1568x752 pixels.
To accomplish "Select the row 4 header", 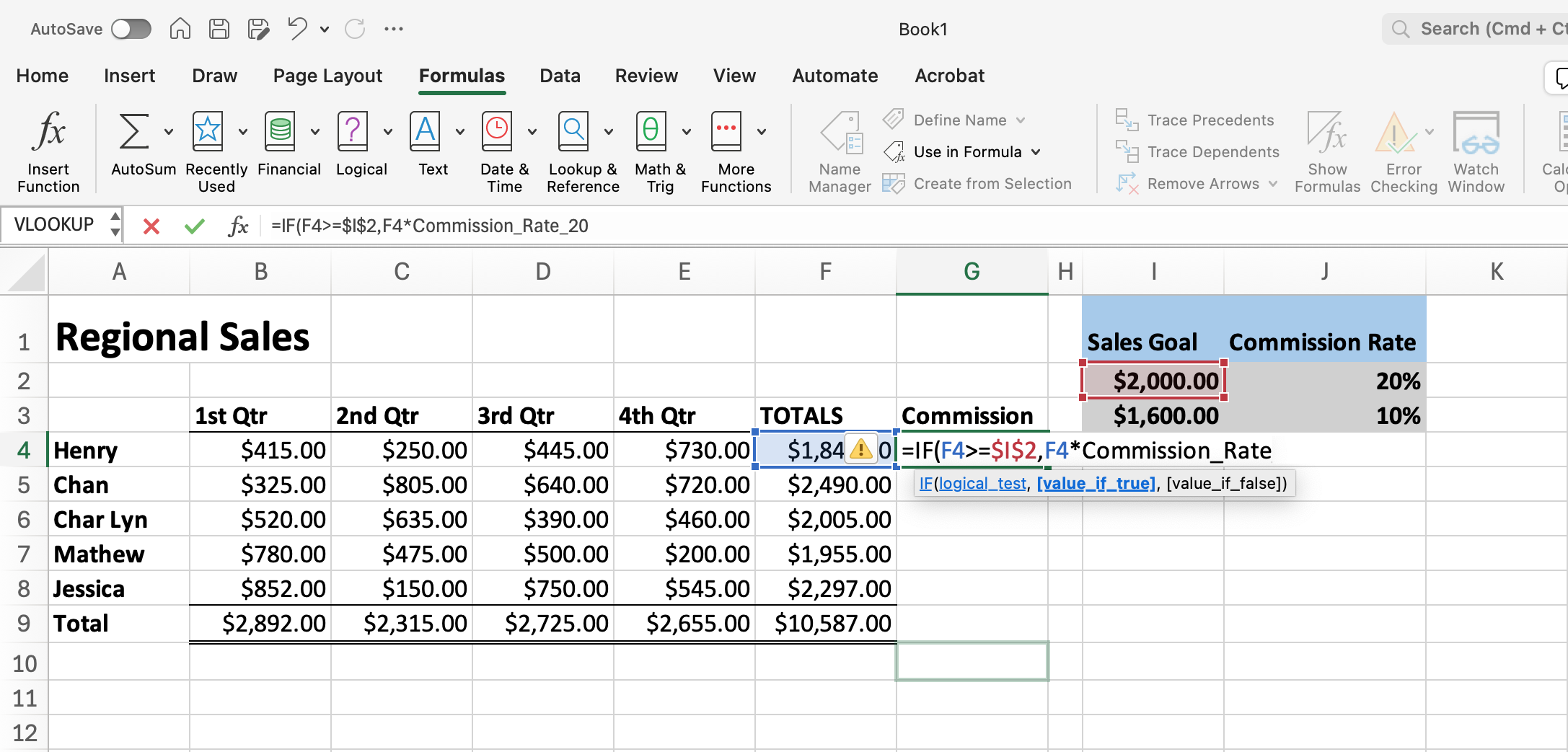I will 24,450.
